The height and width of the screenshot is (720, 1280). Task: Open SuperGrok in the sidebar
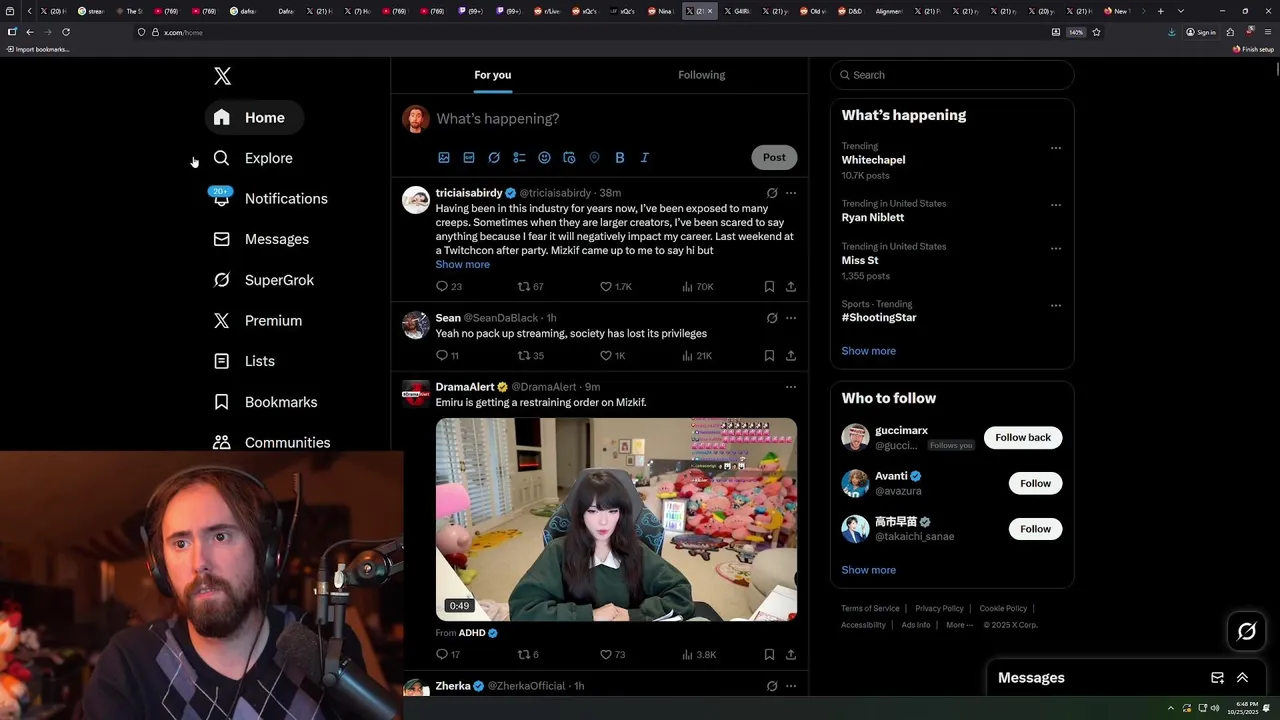pos(264,280)
